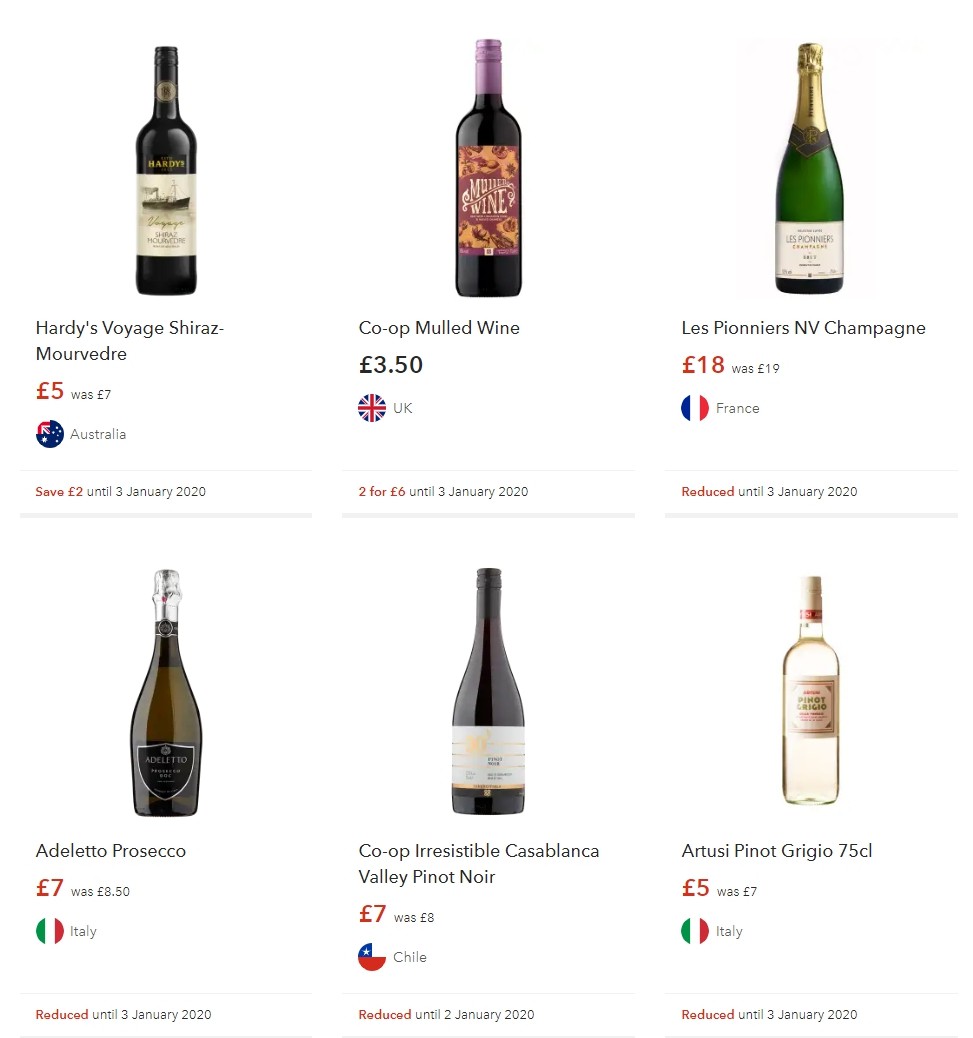Click the Italy flag under Adeletto Prosecco
This screenshot has width=973, height=1038.
point(50,931)
